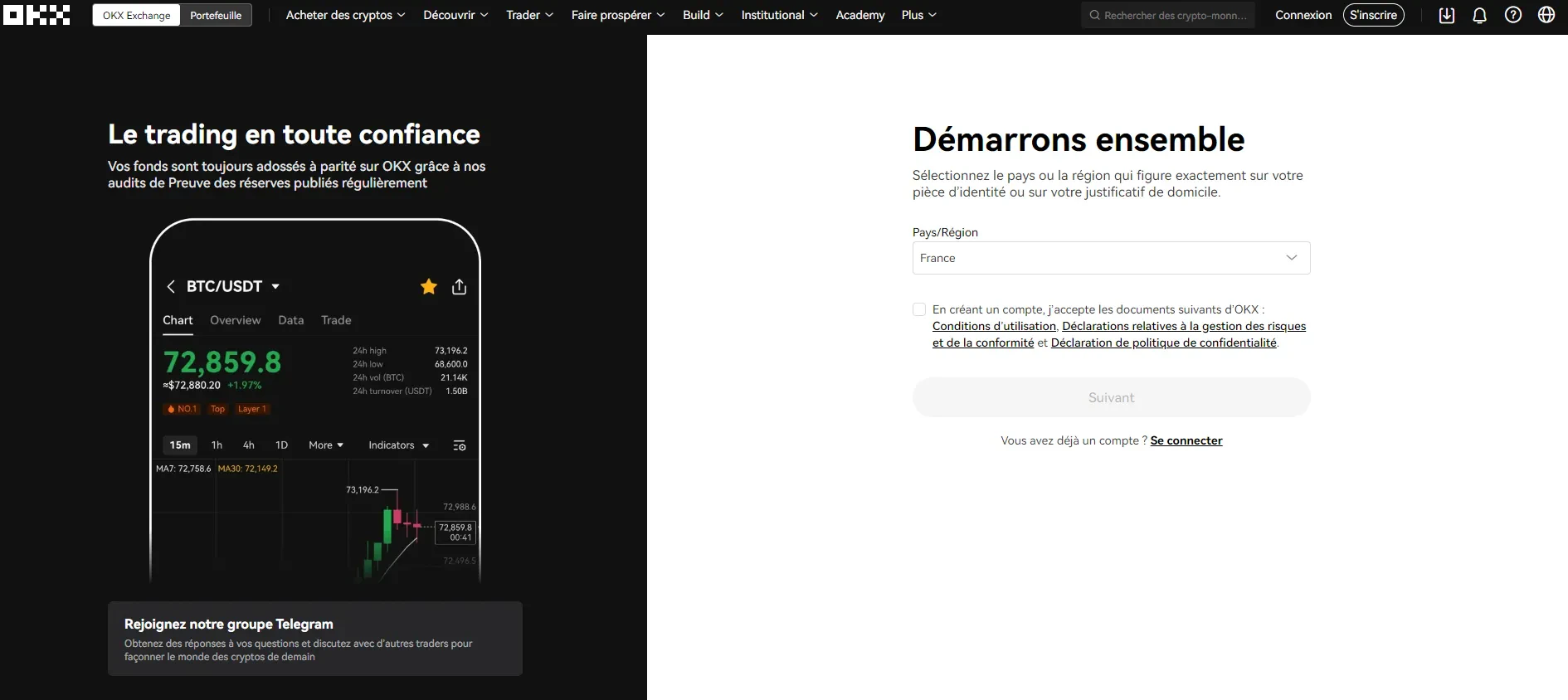Click the back arrow beside BTC/USDT

point(171,286)
